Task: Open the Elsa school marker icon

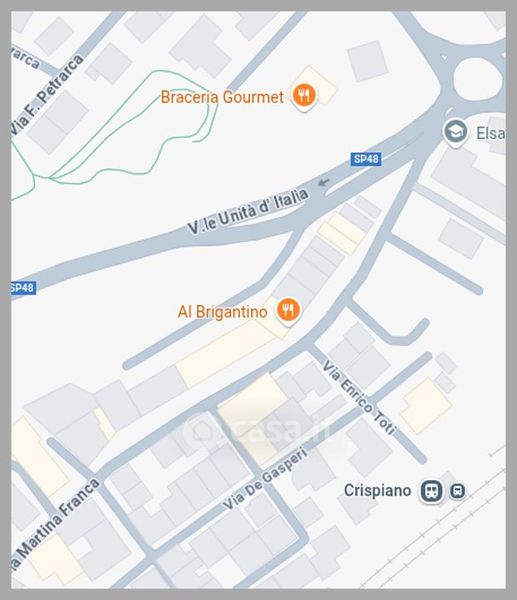Action: 455,133
